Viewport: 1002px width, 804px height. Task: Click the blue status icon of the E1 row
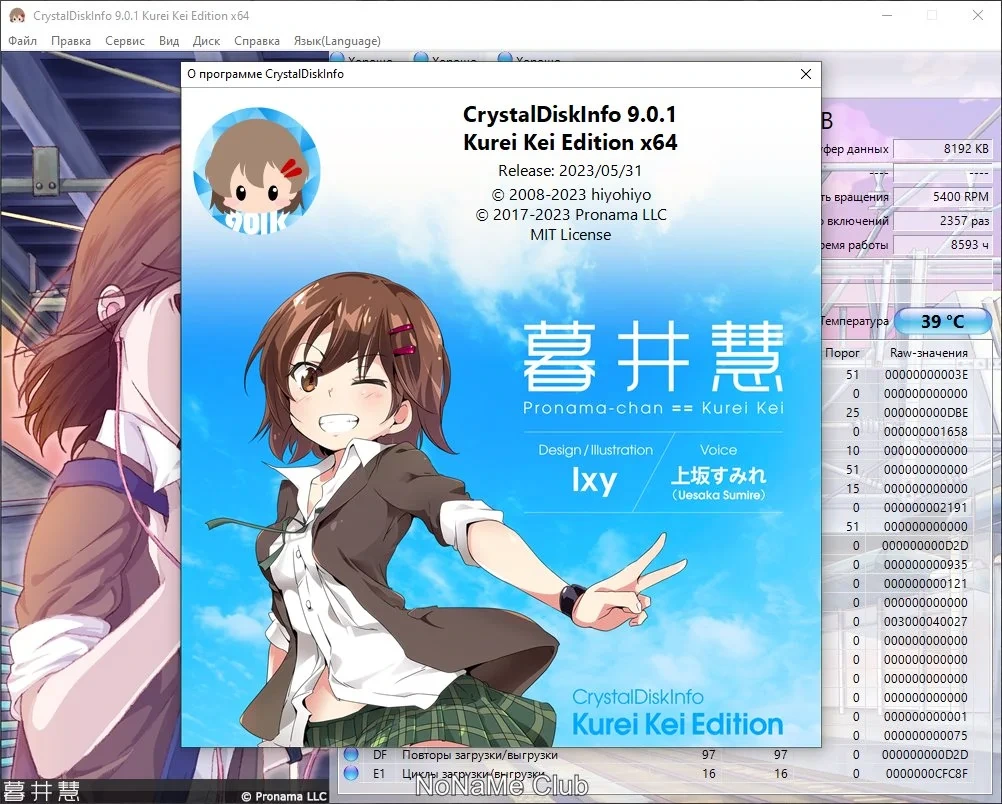coord(351,773)
